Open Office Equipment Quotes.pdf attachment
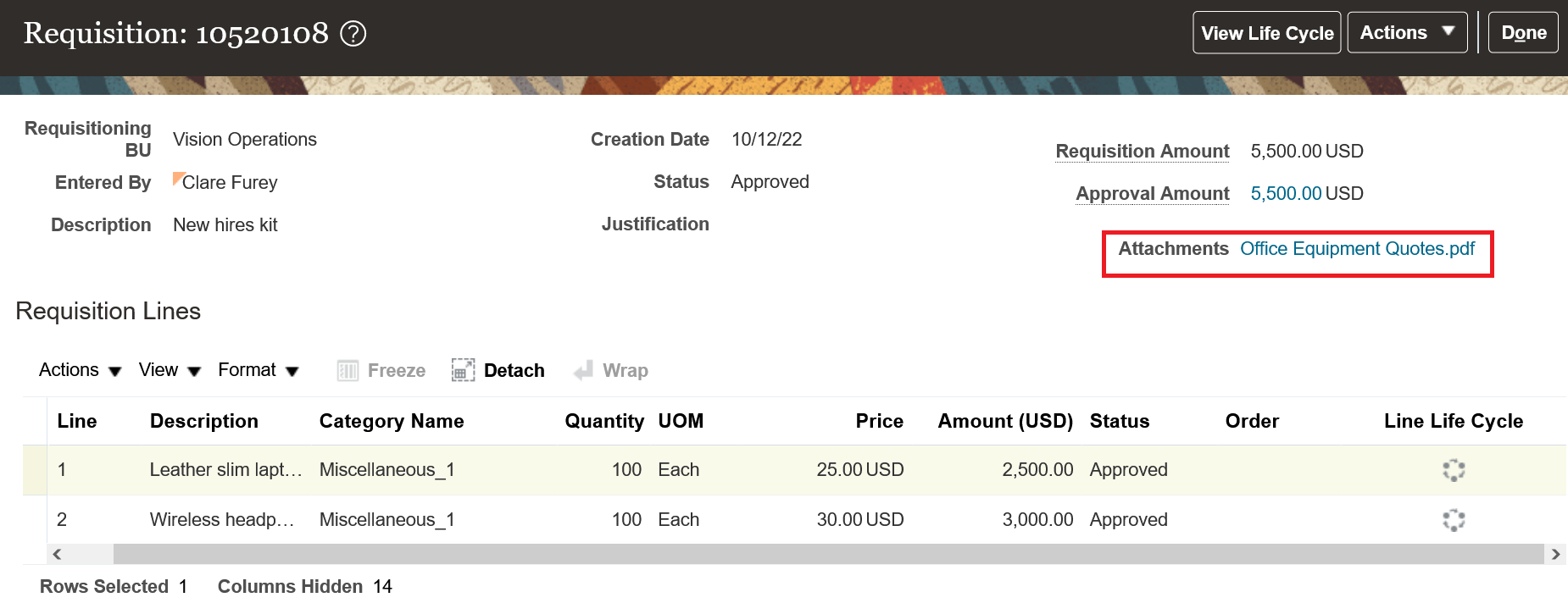The width and height of the screenshot is (1568, 603). pos(1356,249)
